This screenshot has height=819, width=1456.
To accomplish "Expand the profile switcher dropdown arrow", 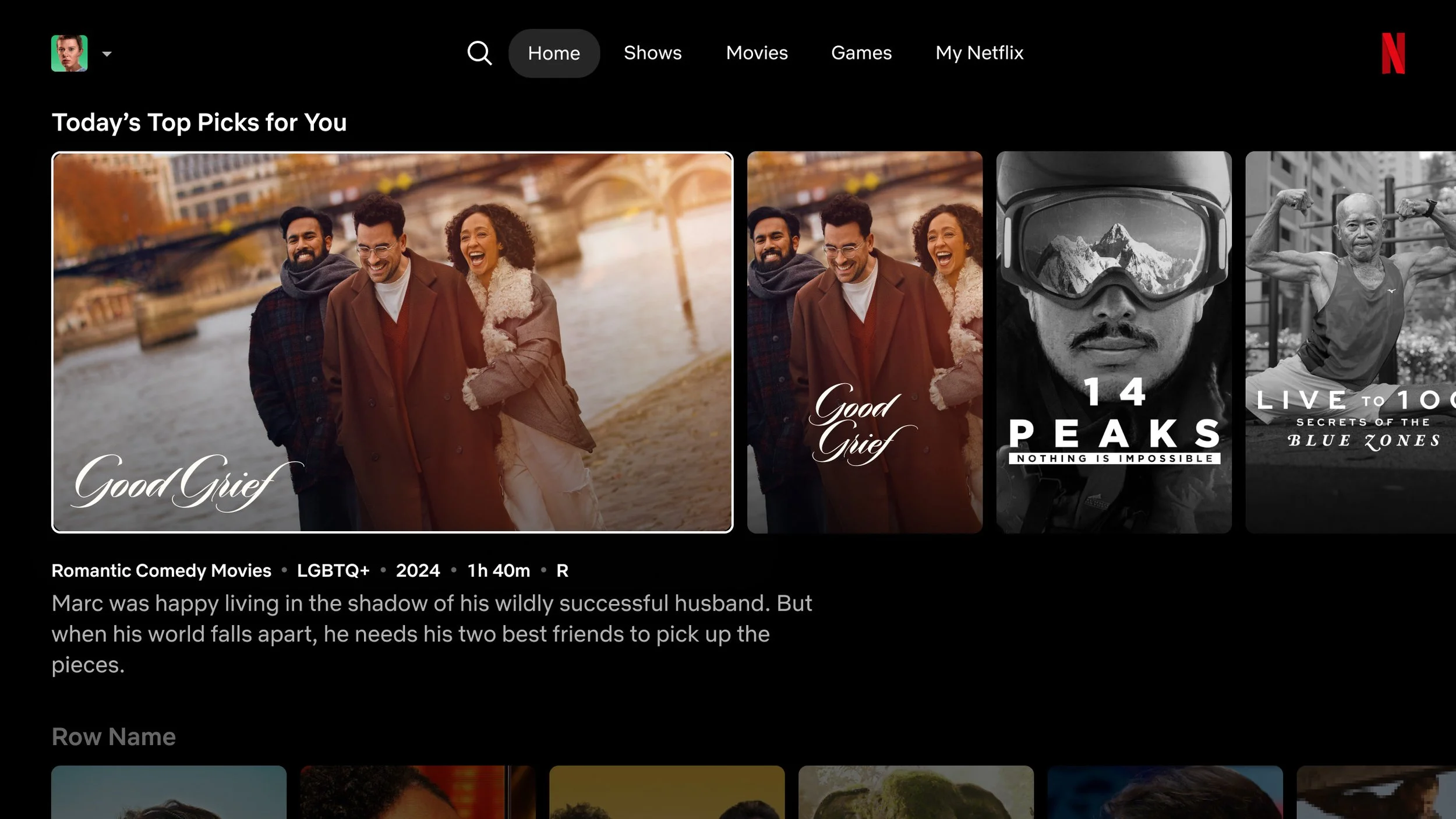I will (107, 54).
